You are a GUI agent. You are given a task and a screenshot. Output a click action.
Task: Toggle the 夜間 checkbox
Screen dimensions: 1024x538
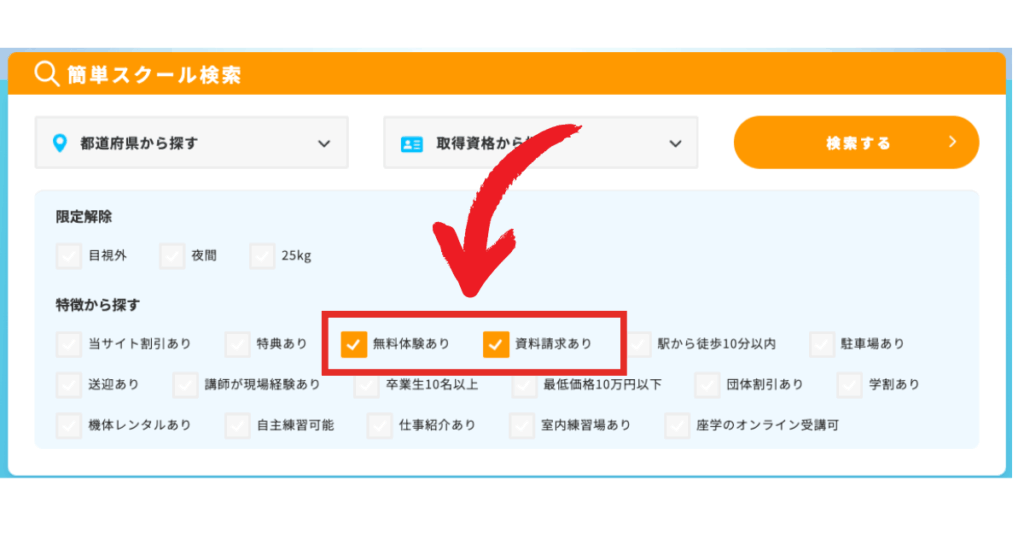point(172,256)
